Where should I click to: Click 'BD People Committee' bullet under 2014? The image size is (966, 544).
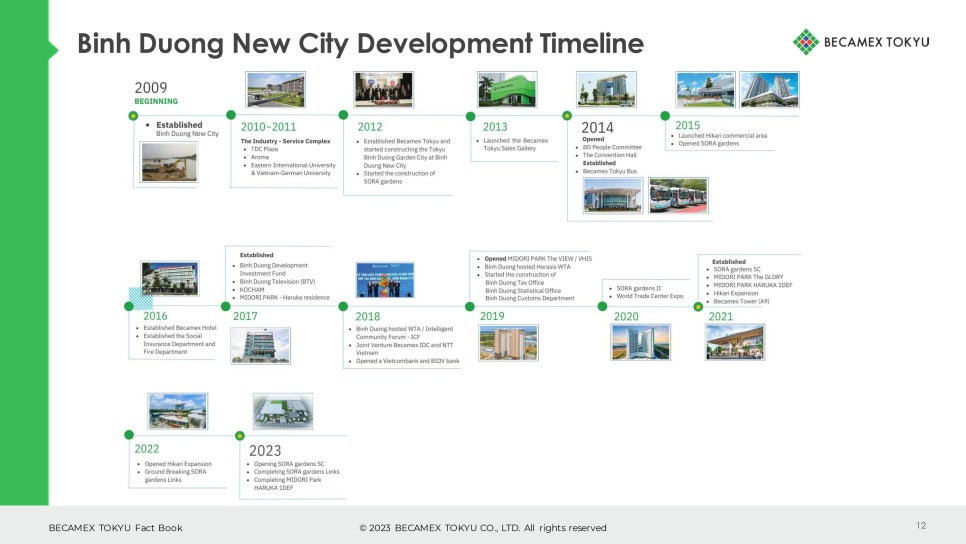coord(612,147)
